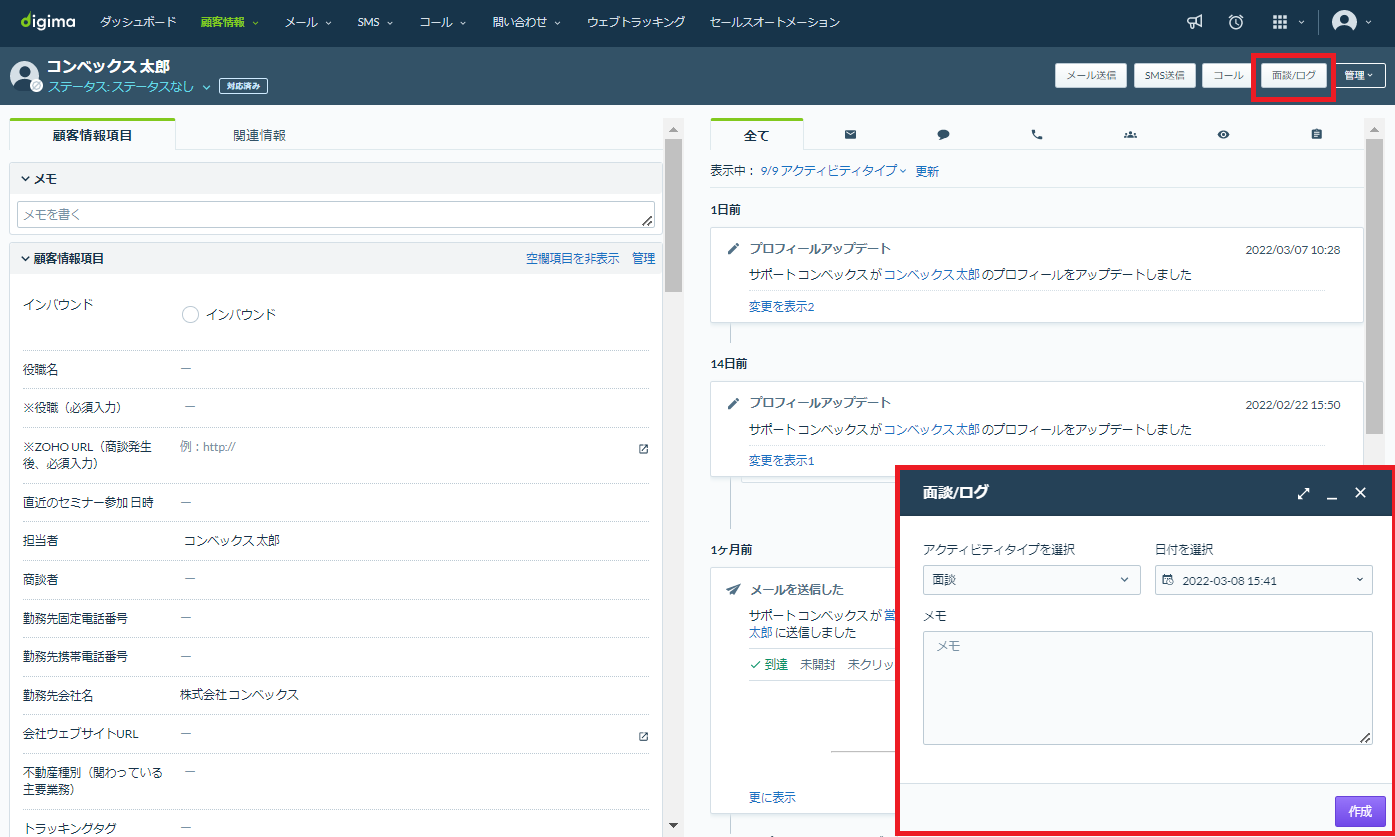The width and height of the screenshot is (1395, 837).
Task: Filter activities by meeting people icon
Action: click(x=1130, y=134)
